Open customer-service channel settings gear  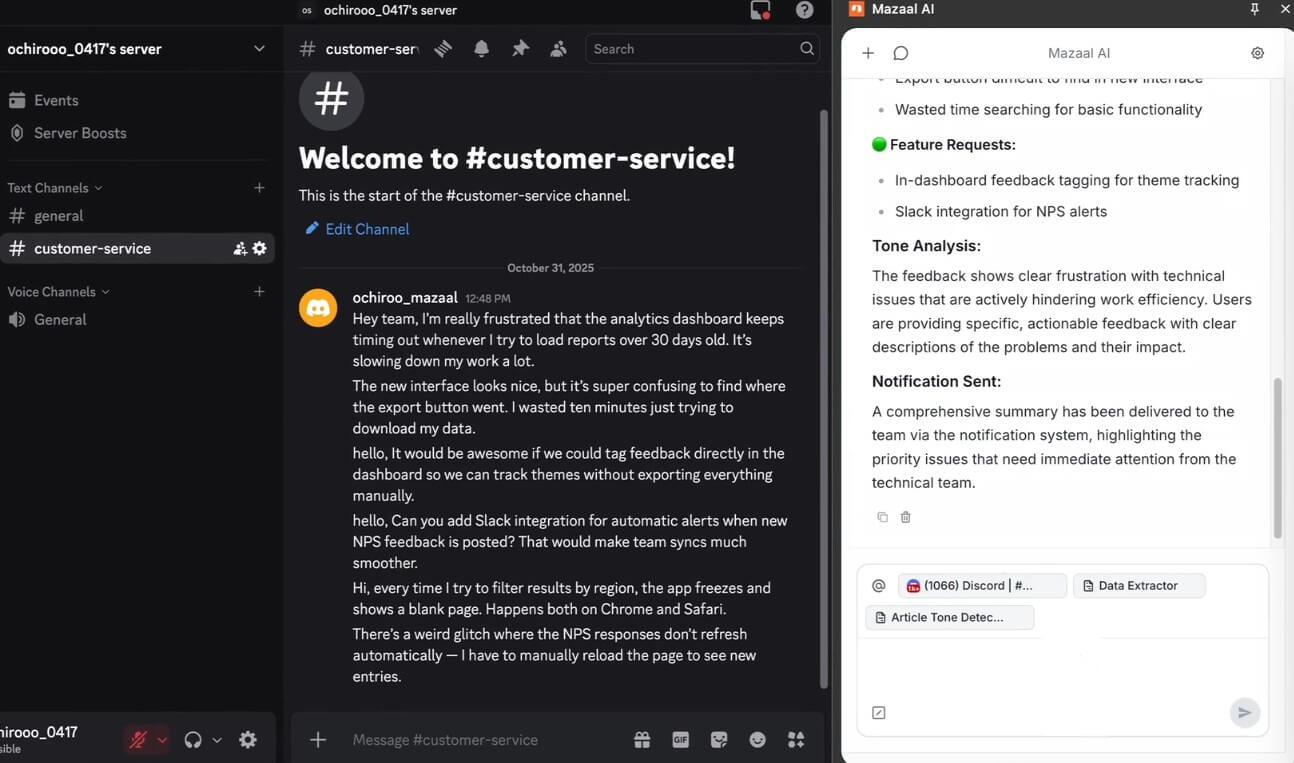pyautogui.click(x=260, y=249)
